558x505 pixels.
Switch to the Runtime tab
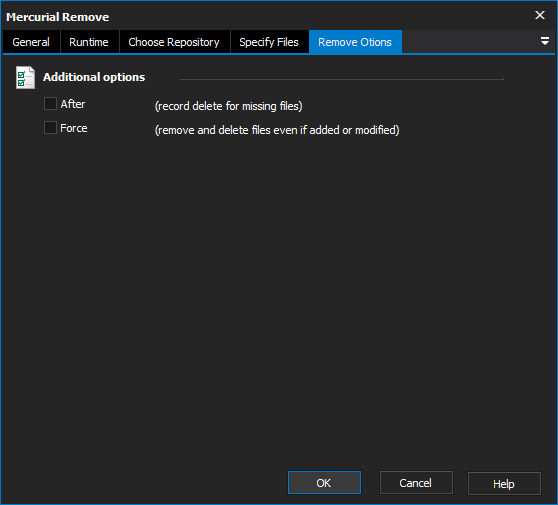[x=89, y=42]
